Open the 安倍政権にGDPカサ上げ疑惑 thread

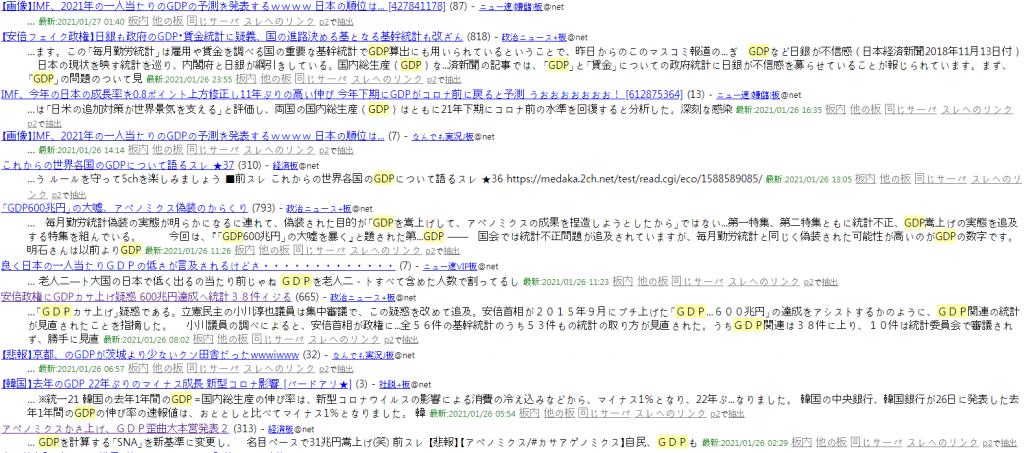[x=160, y=296]
